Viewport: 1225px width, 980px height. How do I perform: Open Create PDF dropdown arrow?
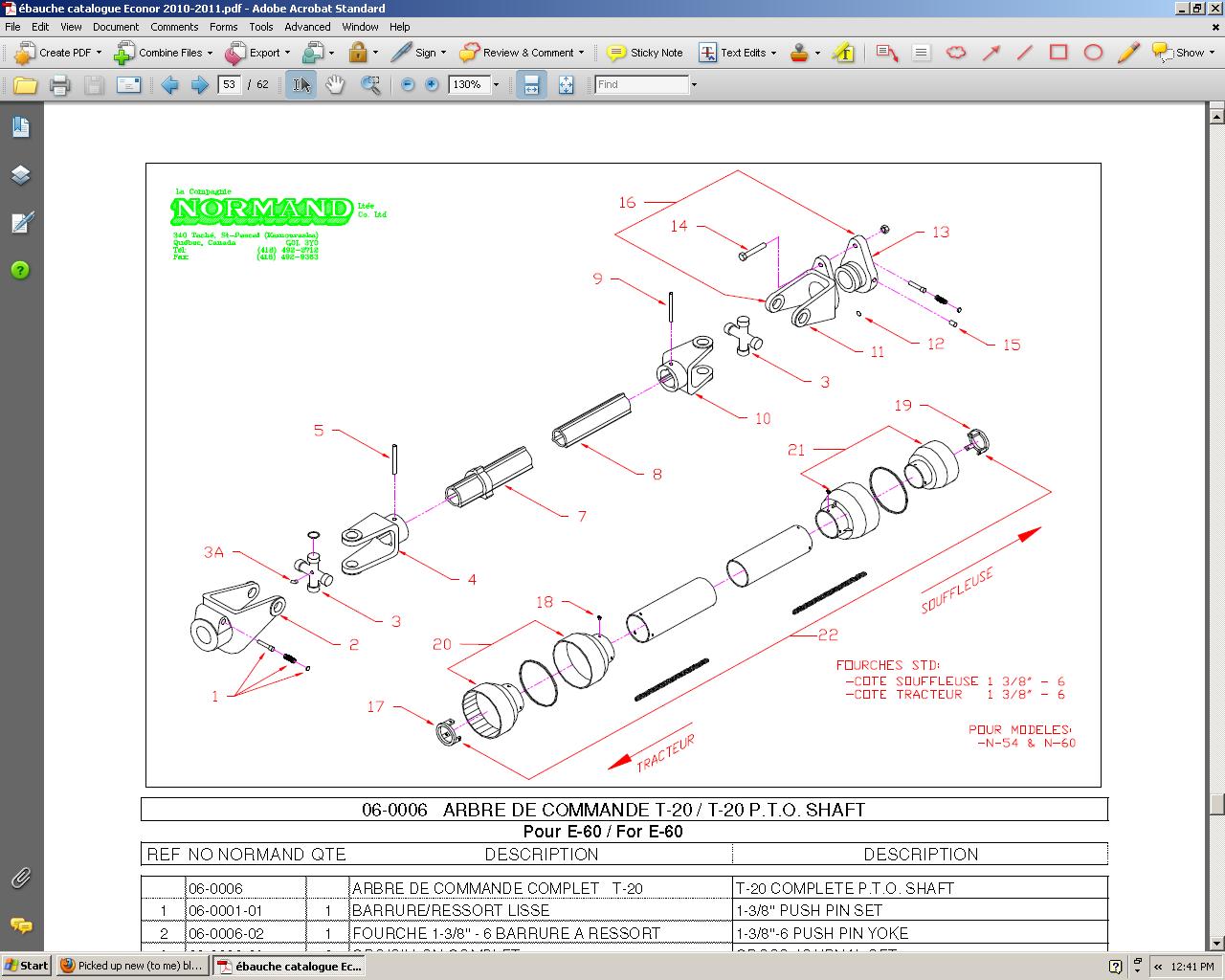pyautogui.click(x=99, y=54)
